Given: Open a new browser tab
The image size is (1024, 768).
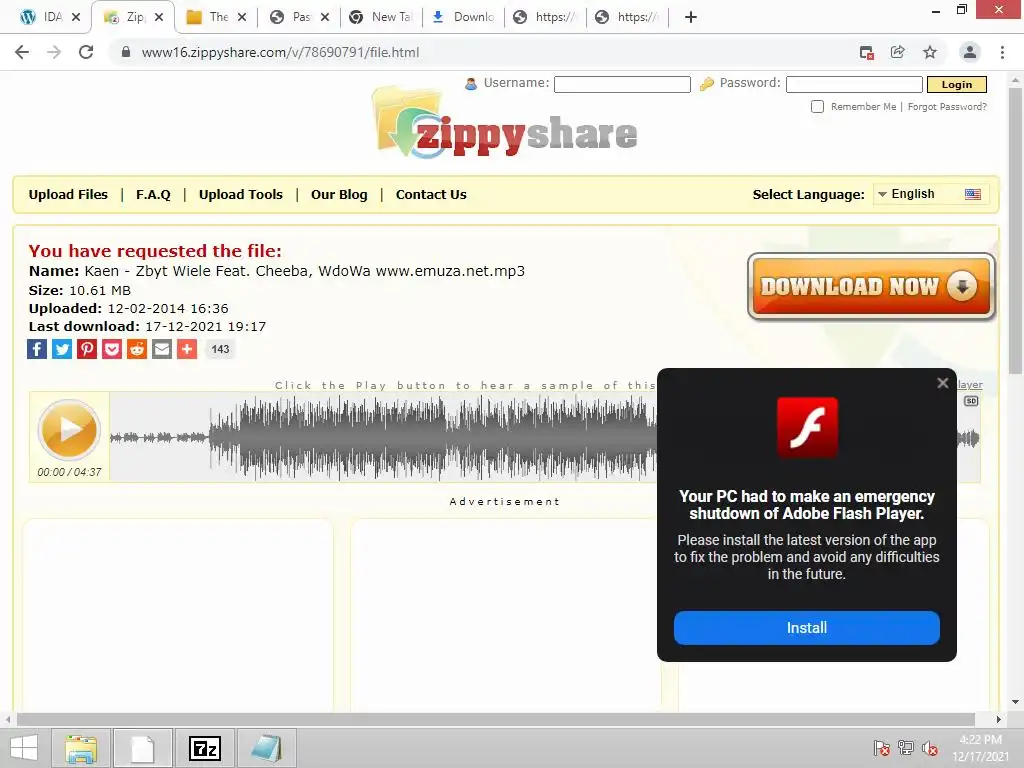Looking at the screenshot, I should (690, 17).
